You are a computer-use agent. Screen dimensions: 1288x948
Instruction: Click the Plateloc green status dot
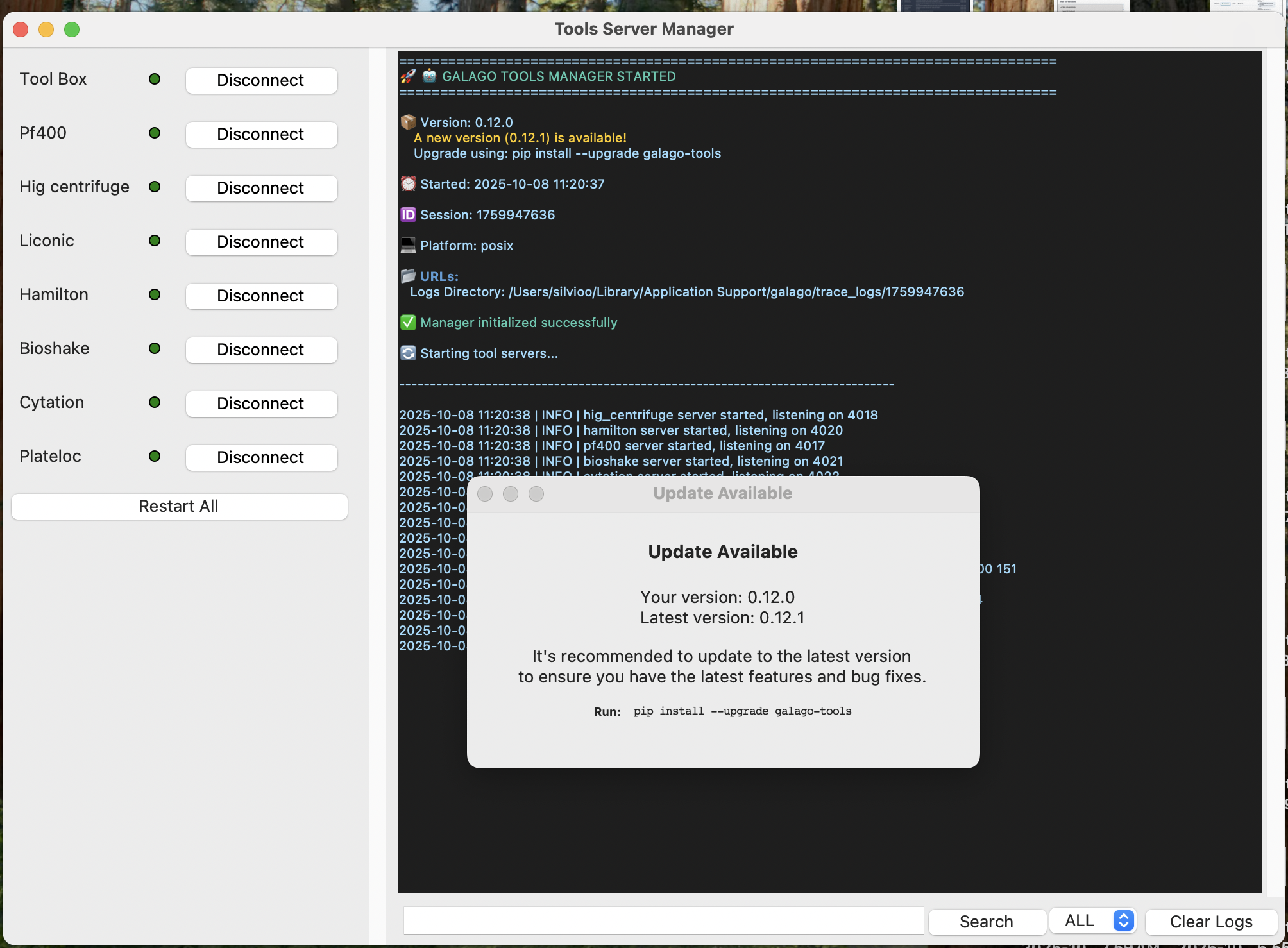click(x=155, y=456)
